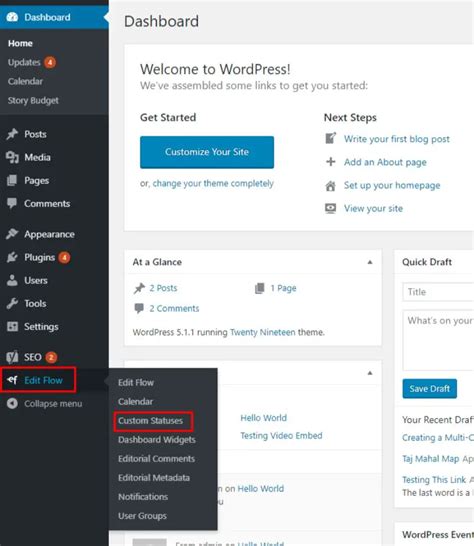This screenshot has height=546, width=474.
Task: Open Write your first blog post link
Action: coord(397,139)
